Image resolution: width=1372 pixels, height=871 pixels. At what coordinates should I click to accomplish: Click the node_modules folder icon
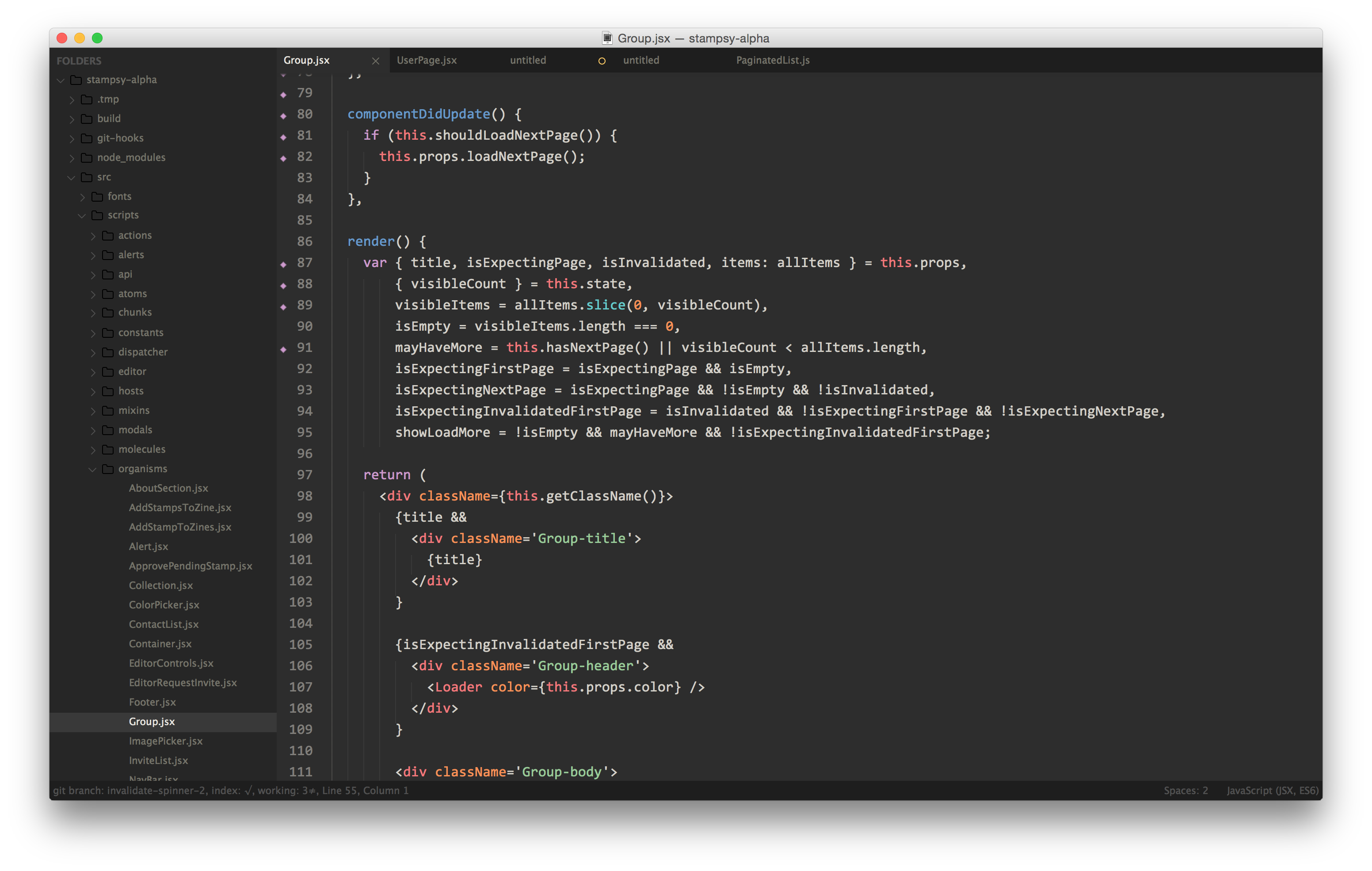click(87, 157)
